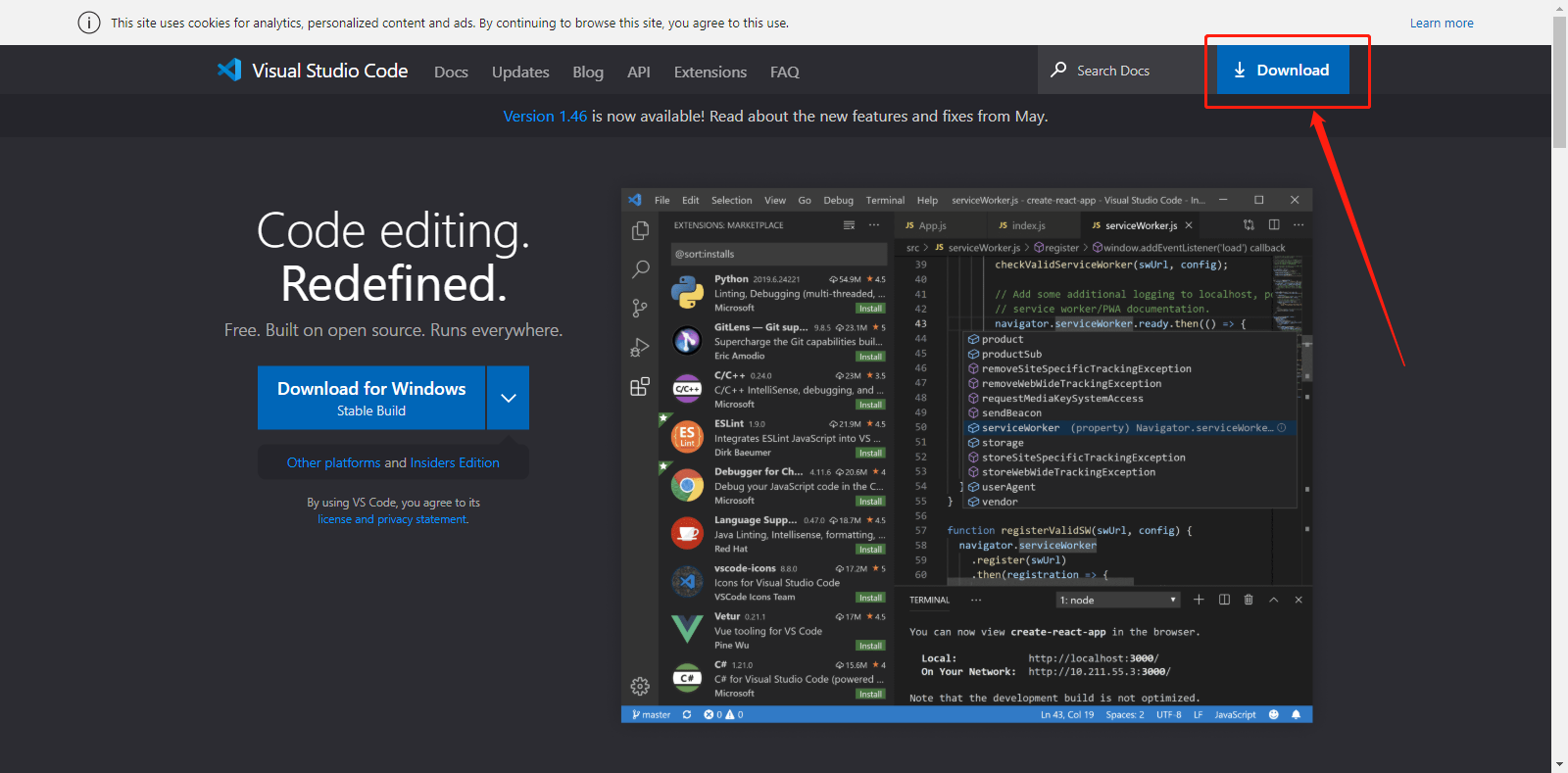This screenshot has height=773, width=1568.
Task: Click the Extensions activity bar icon
Action: (640, 386)
